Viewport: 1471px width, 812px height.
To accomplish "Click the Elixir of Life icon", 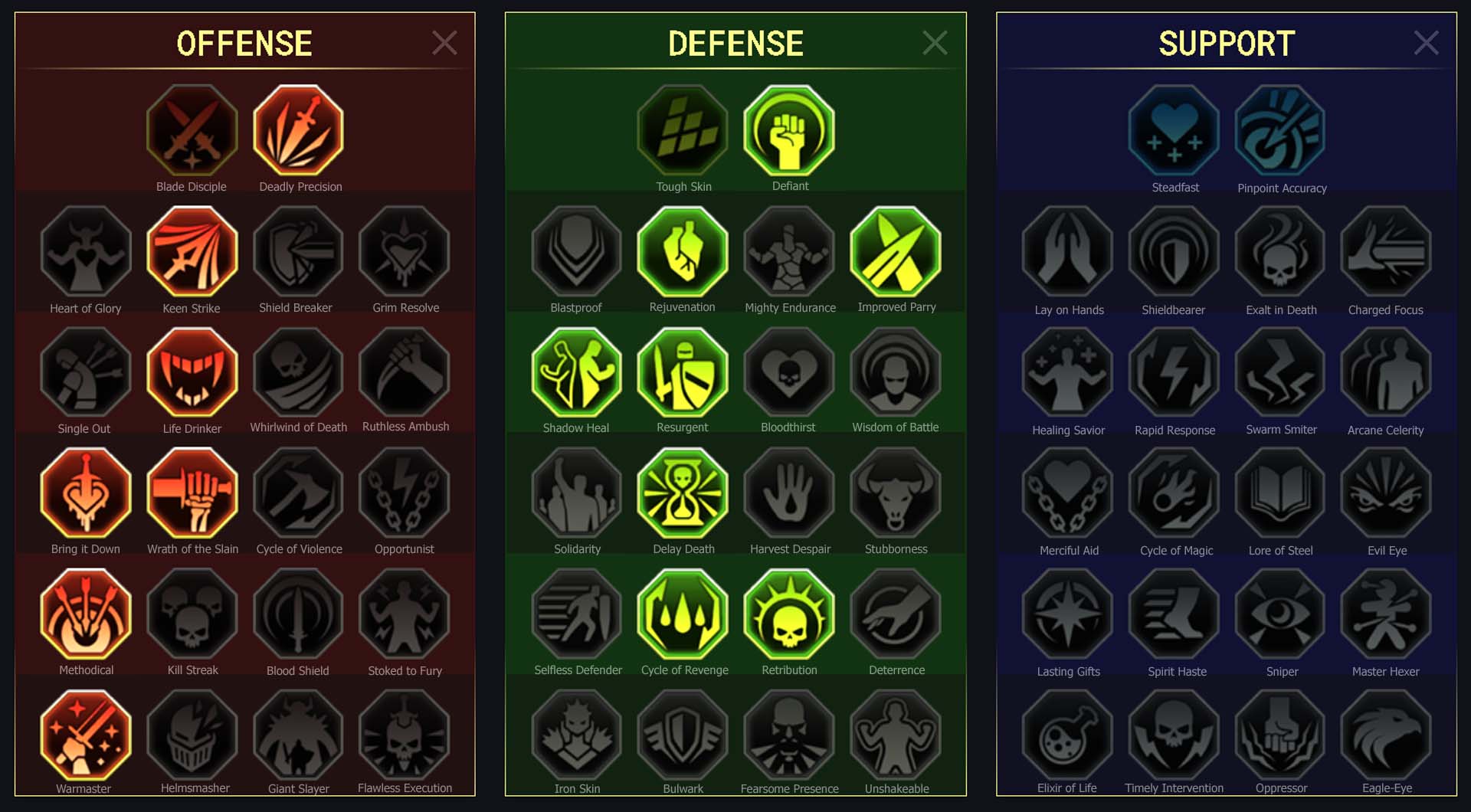I will click(x=1067, y=735).
